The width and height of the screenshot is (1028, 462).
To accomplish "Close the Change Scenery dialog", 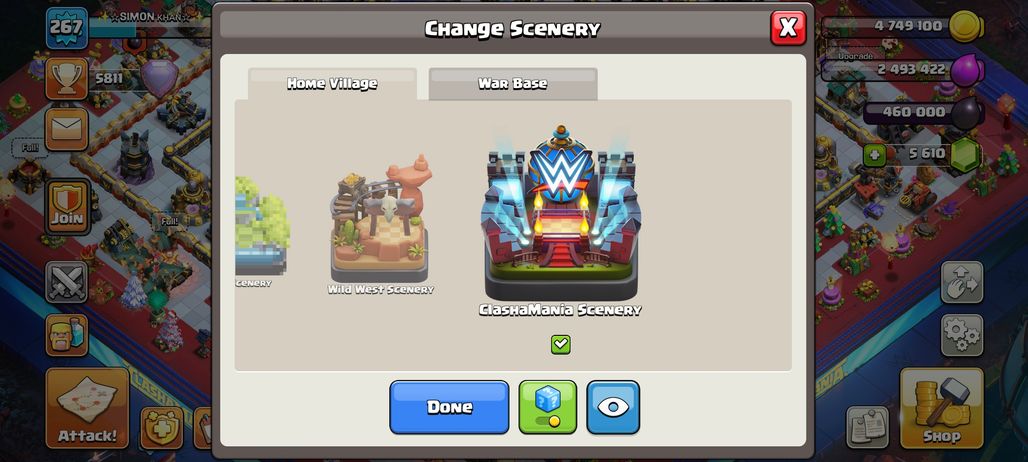I will pos(788,28).
